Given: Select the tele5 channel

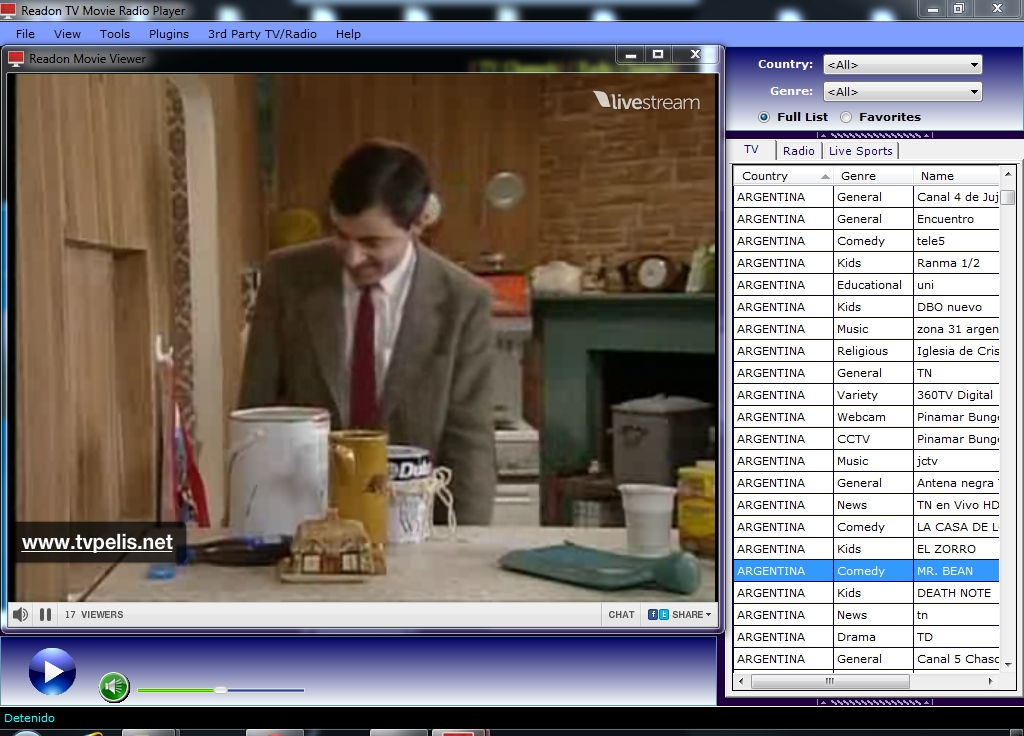Looking at the screenshot, I should point(866,241).
